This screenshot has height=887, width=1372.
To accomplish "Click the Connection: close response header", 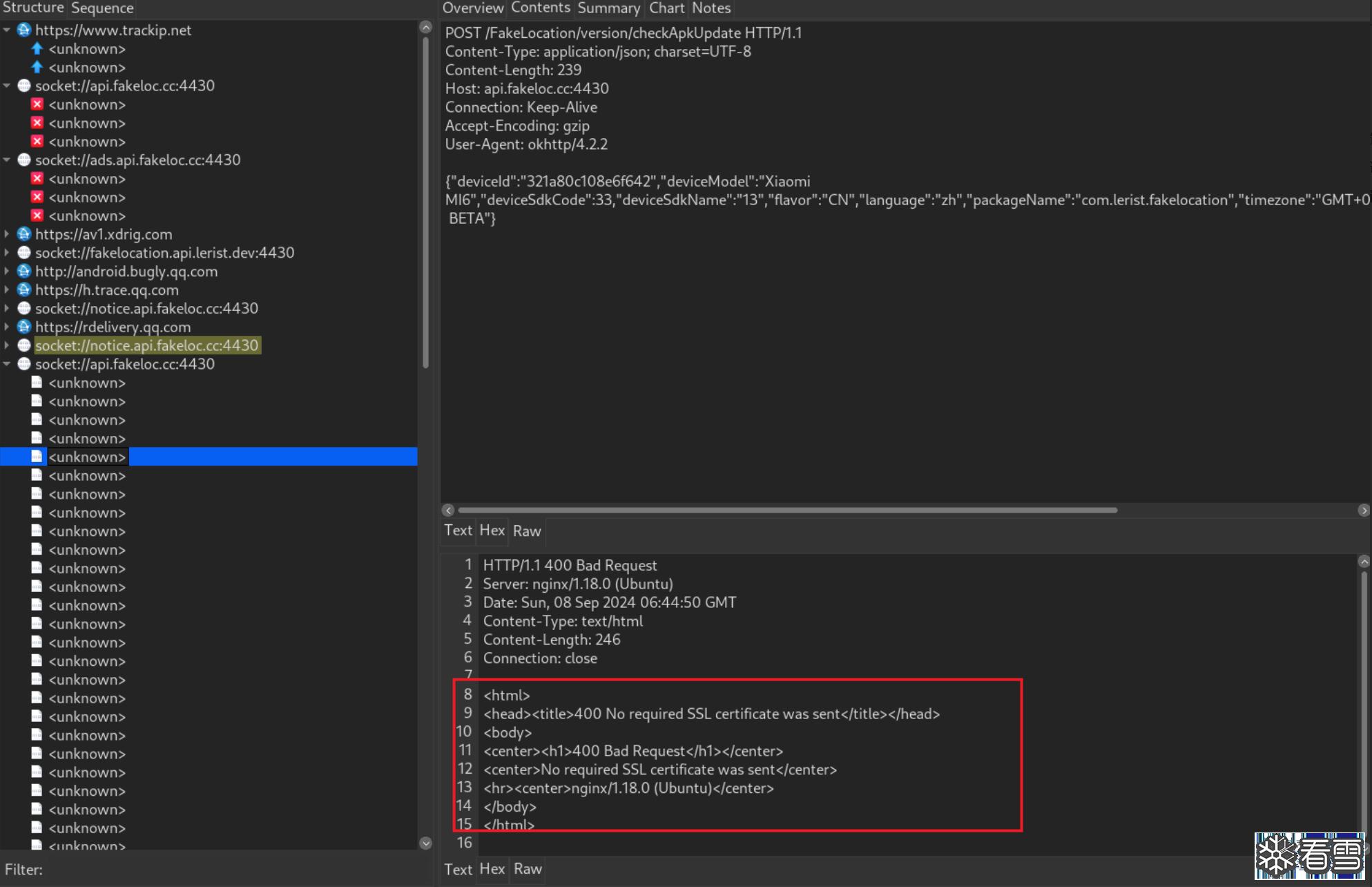I will (x=540, y=658).
